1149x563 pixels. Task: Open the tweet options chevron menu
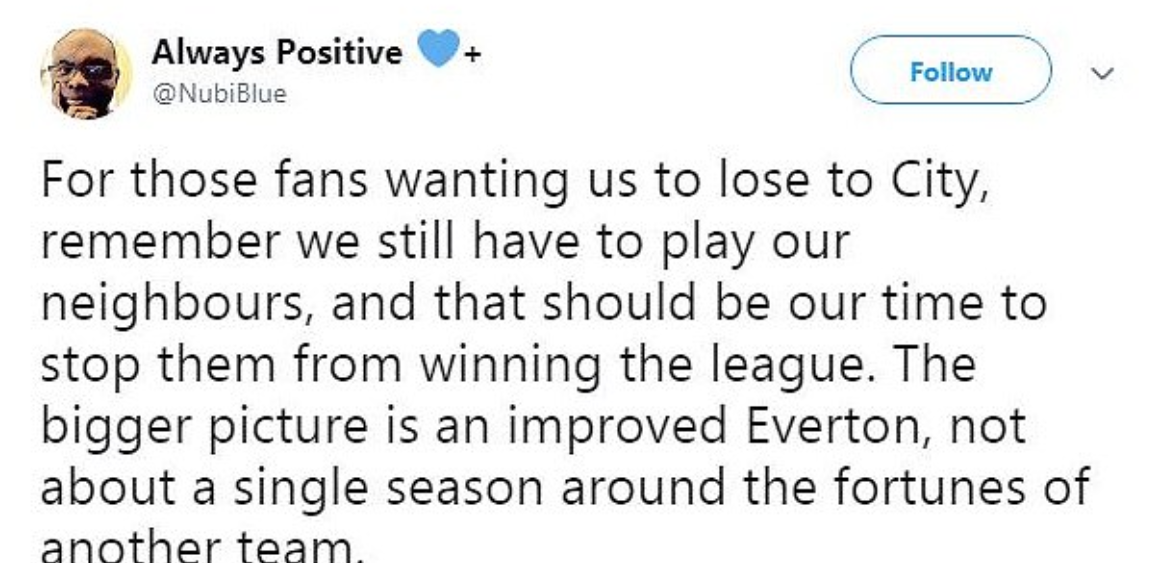(1102, 73)
